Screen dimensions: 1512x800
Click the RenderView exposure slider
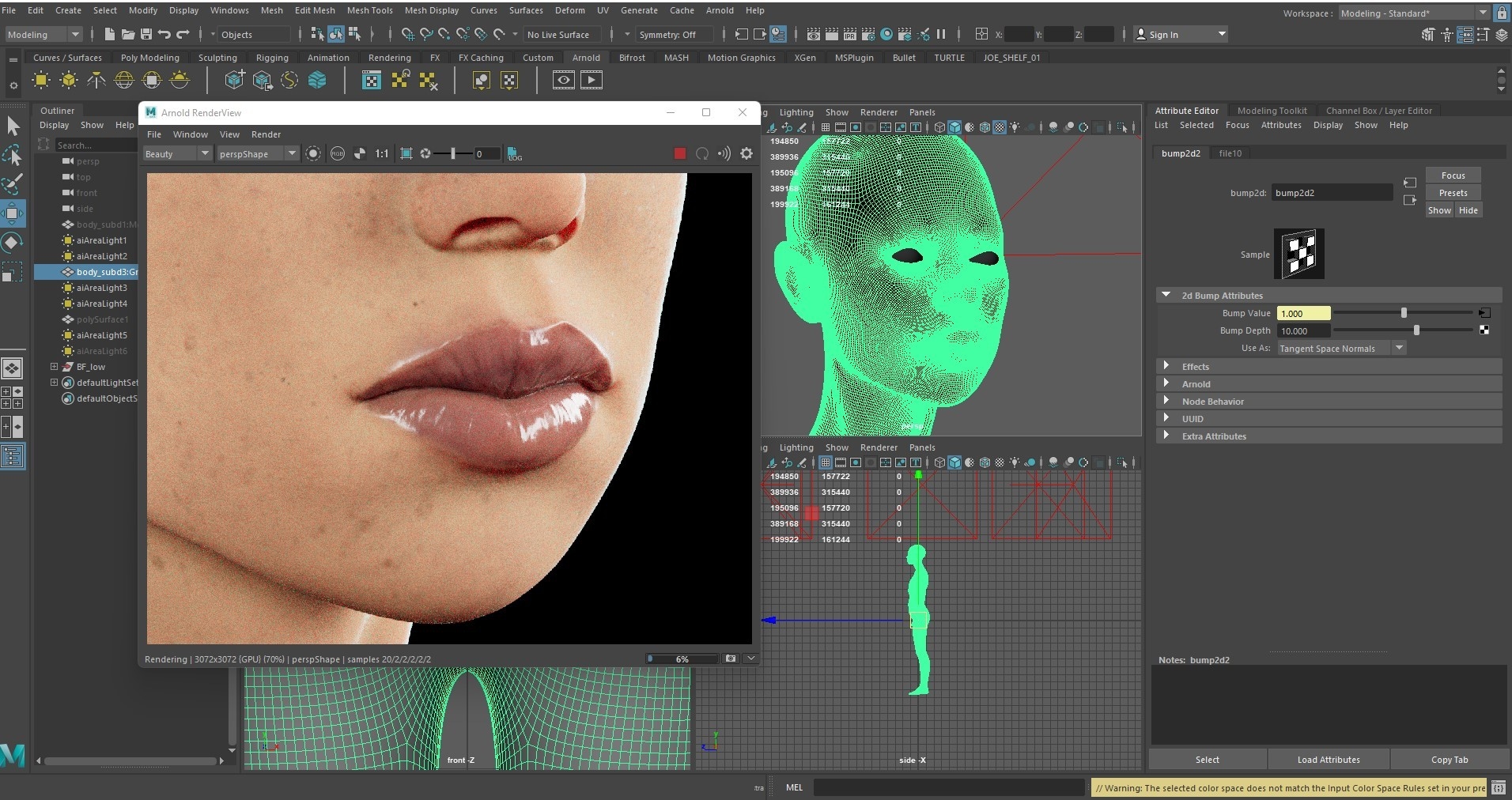[453, 153]
